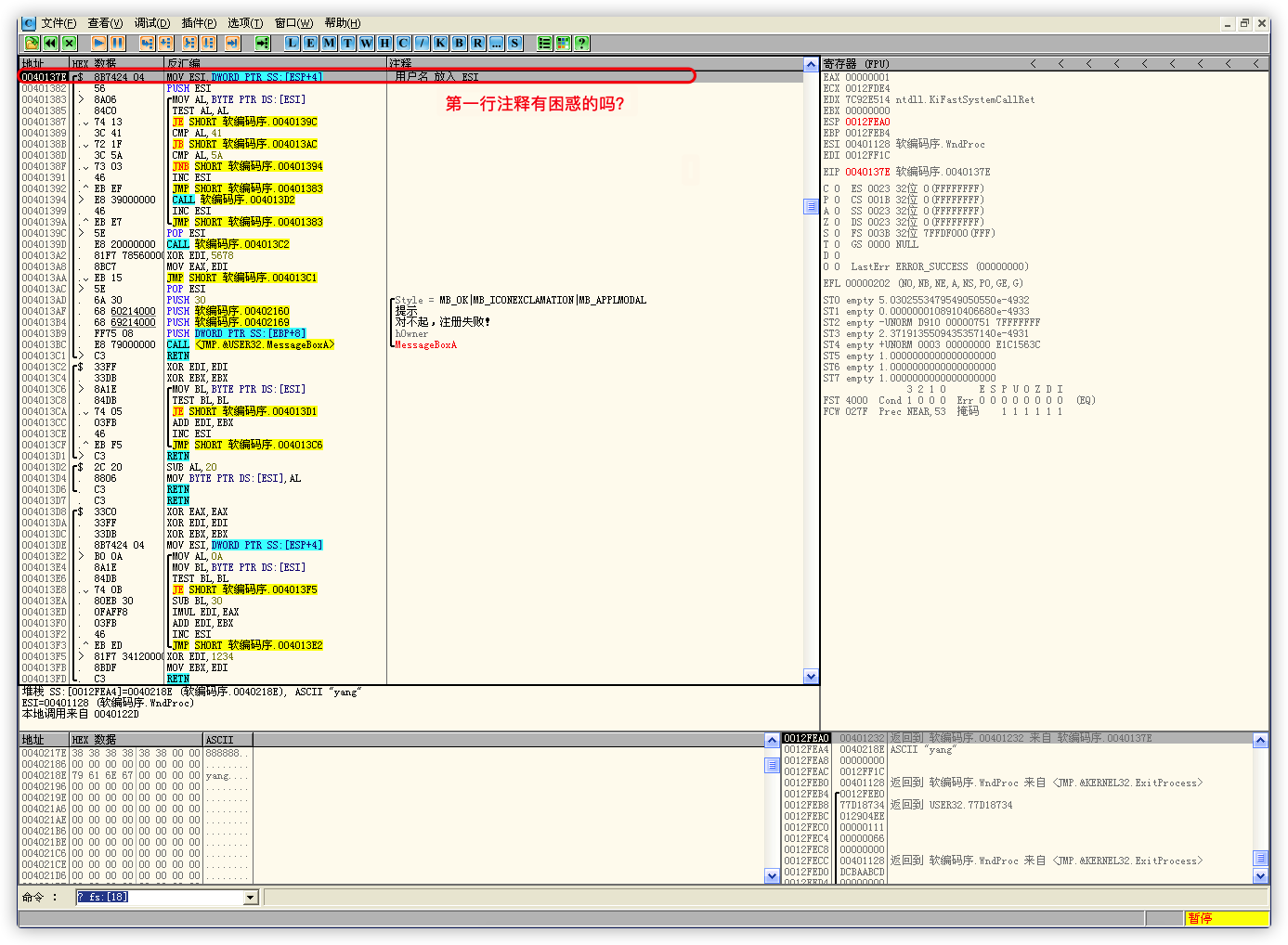
Task: Open the 插件(P) menu
Action: (199, 23)
